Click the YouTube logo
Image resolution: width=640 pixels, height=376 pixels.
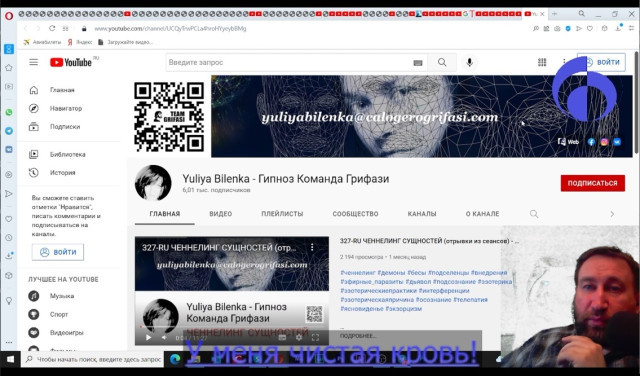coord(71,62)
